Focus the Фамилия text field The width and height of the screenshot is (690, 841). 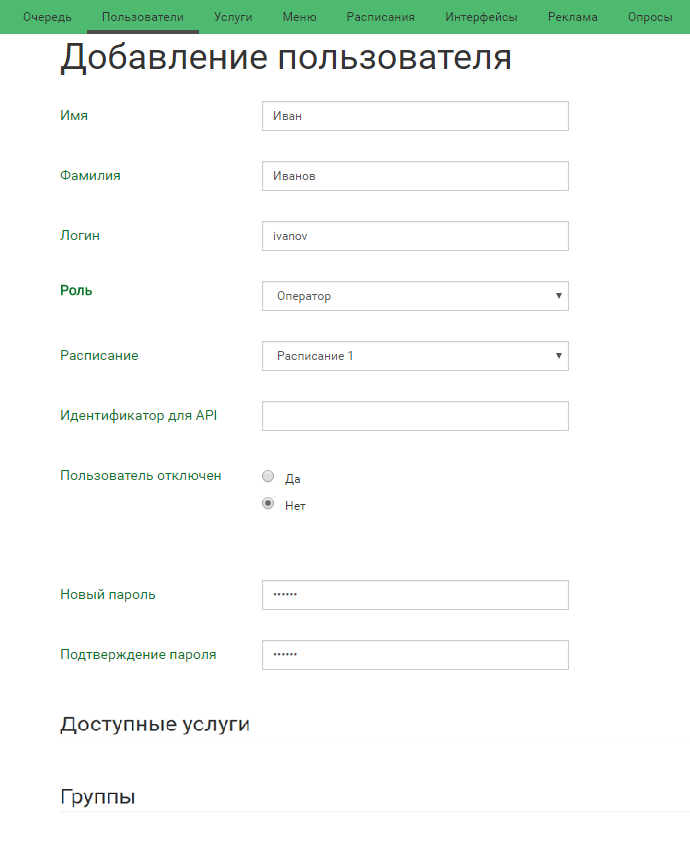point(415,176)
